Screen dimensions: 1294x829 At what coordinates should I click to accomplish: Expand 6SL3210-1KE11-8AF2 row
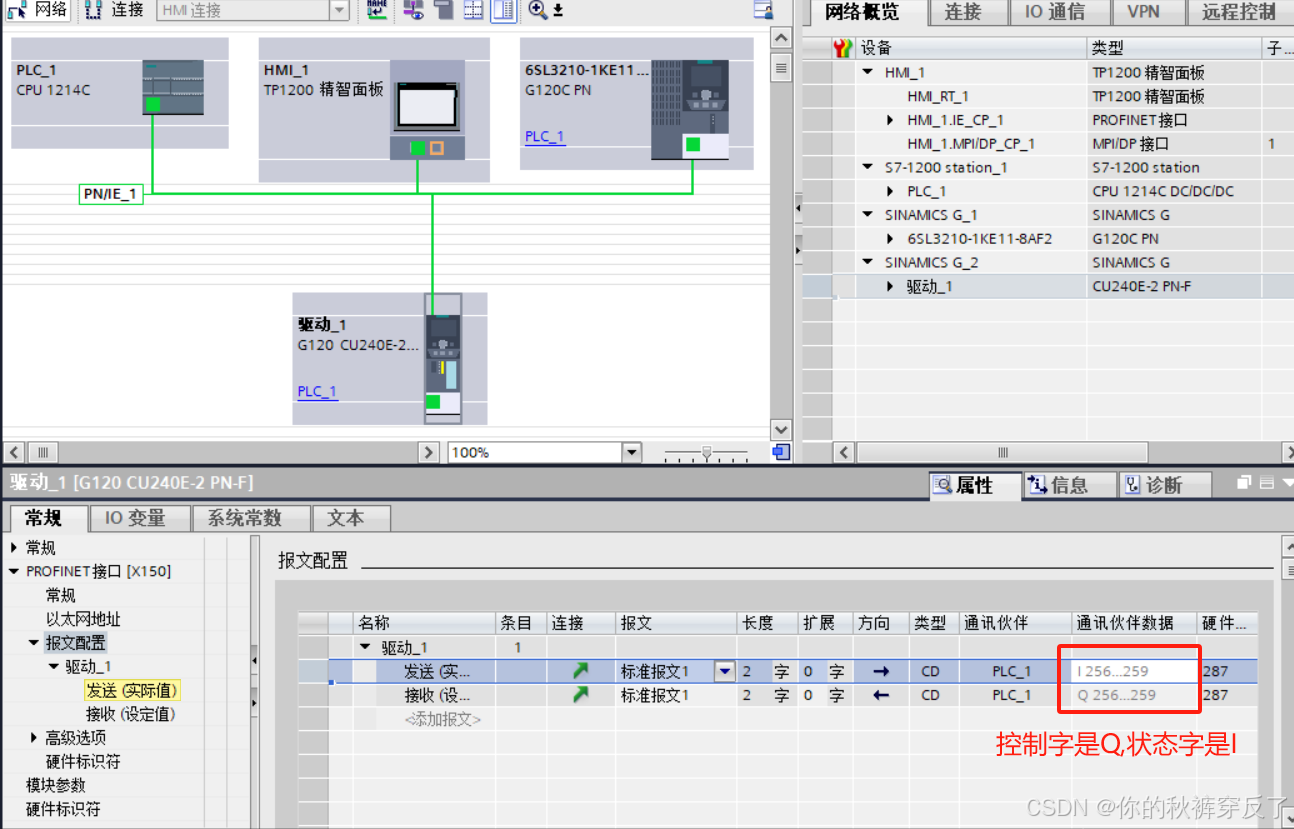(x=891, y=239)
